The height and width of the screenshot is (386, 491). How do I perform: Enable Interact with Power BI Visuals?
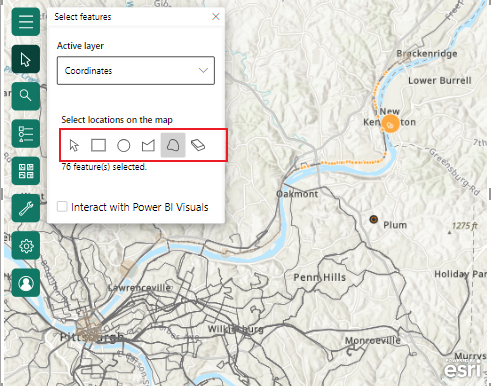(x=62, y=207)
